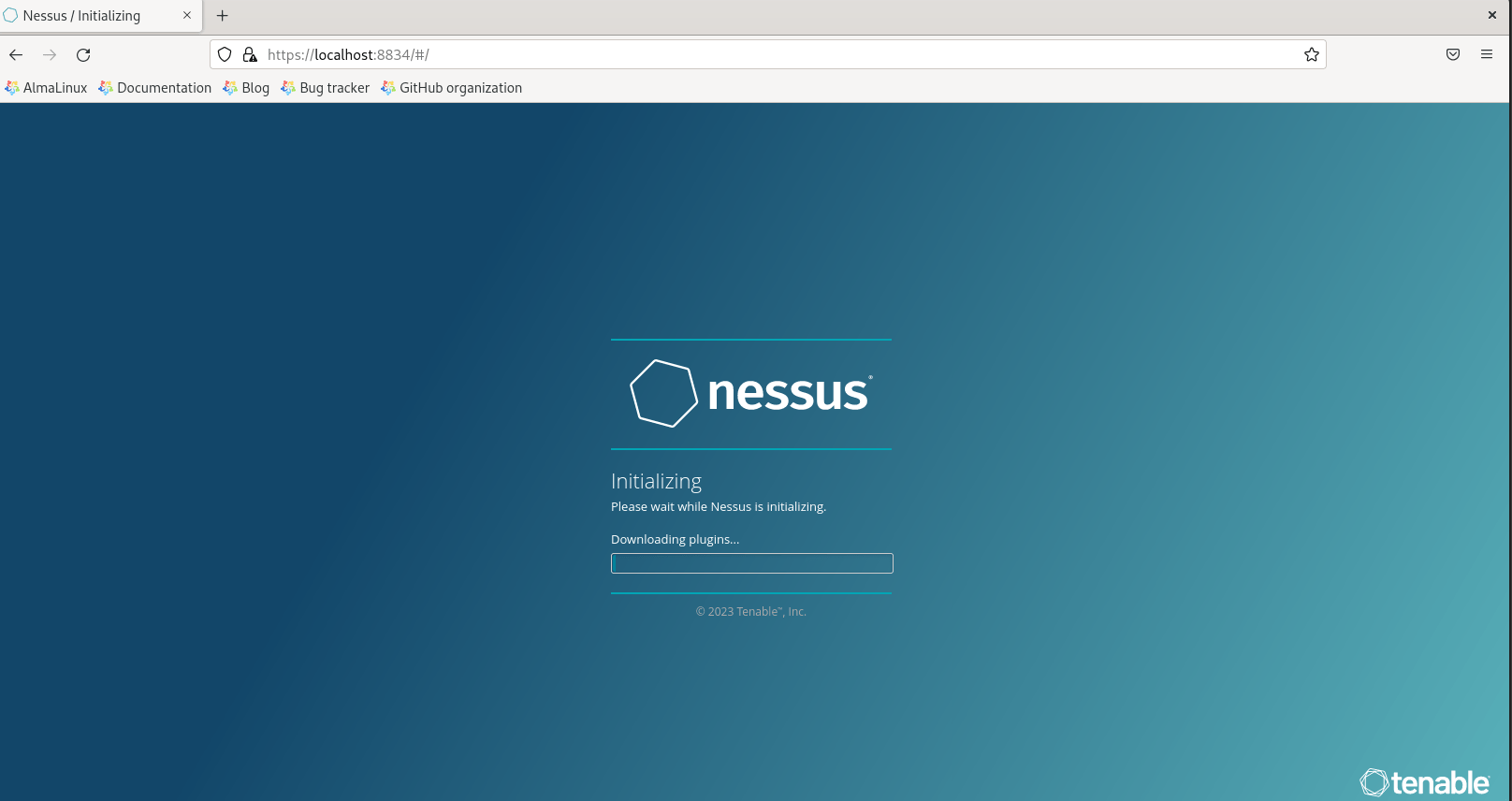
Task: Bookmark this page with the star icon
Action: [x=1312, y=55]
